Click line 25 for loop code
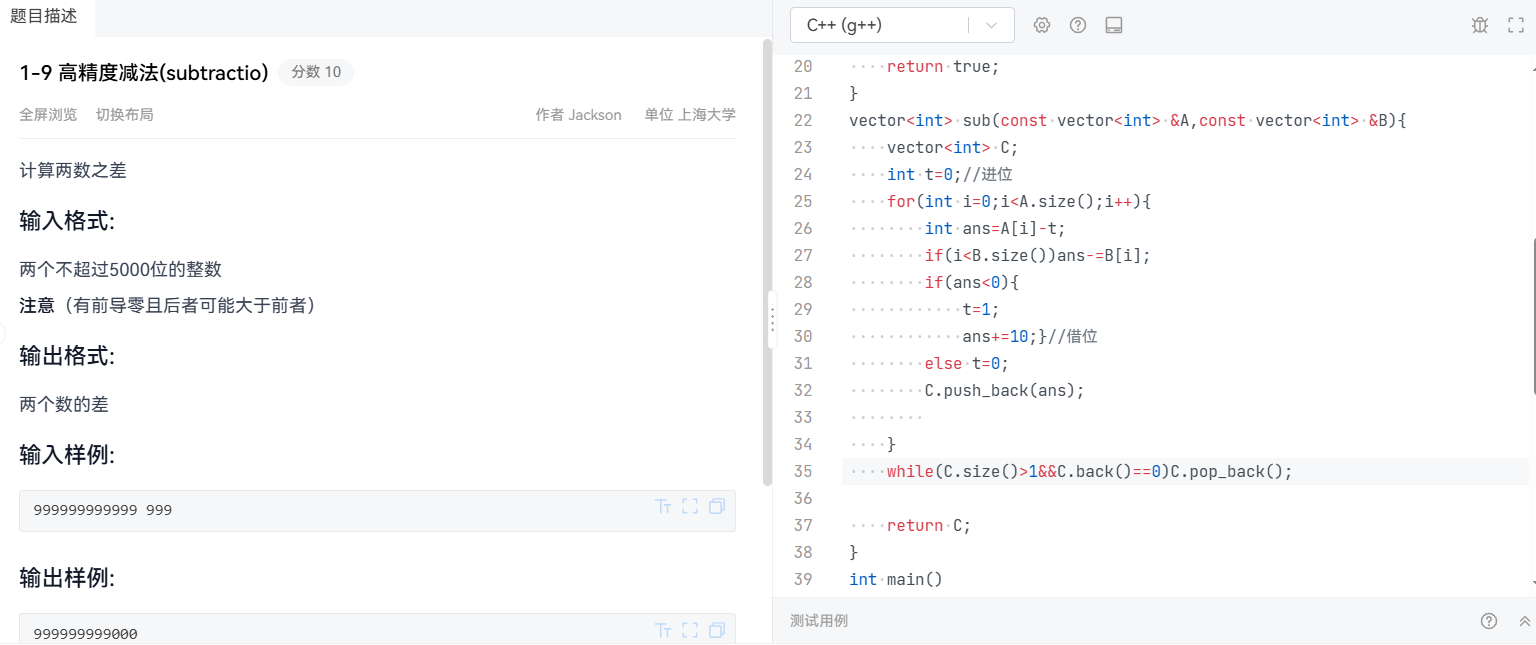Image resolution: width=1536 pixels, height=645 pixels. coord(1019,201)
